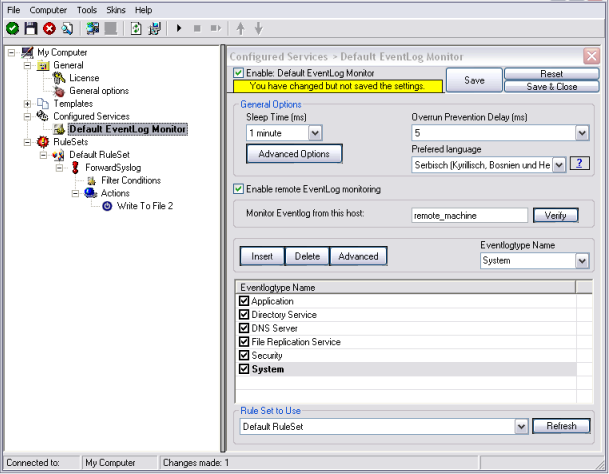Click the move down arrow icon
The height and width of the screenshot is (474, 609).
[x=259, y=28]
